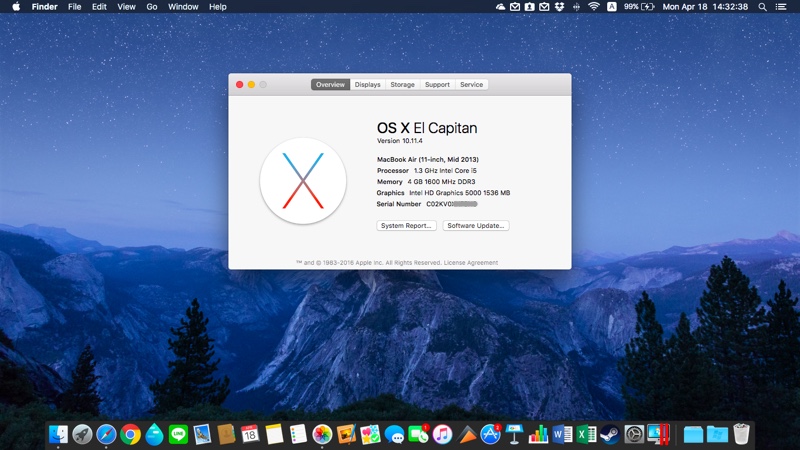Image resolution: width=800 pixels, height=450 pixels.
Task: Launch Microsoft Excel from the Dock
Action: point(586,435)
